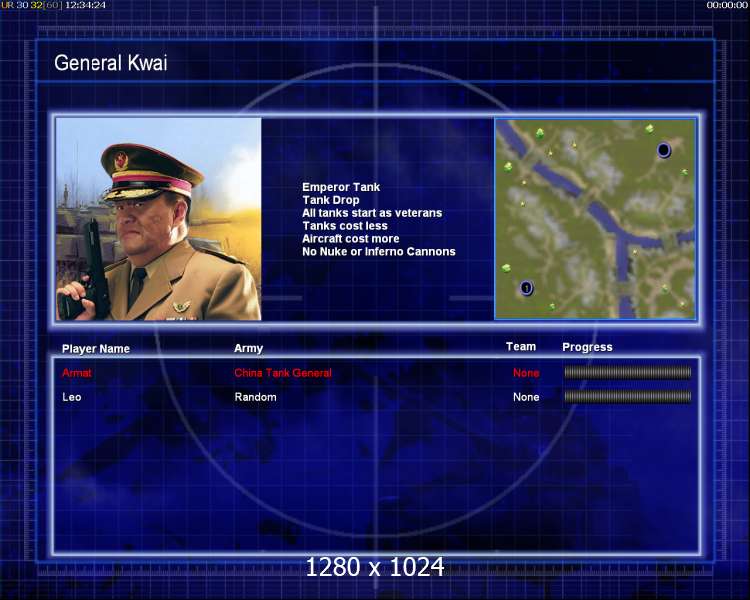Click Armat's team value 'None'
Screen dimensions: 750x600
click(x=526, y=373)
